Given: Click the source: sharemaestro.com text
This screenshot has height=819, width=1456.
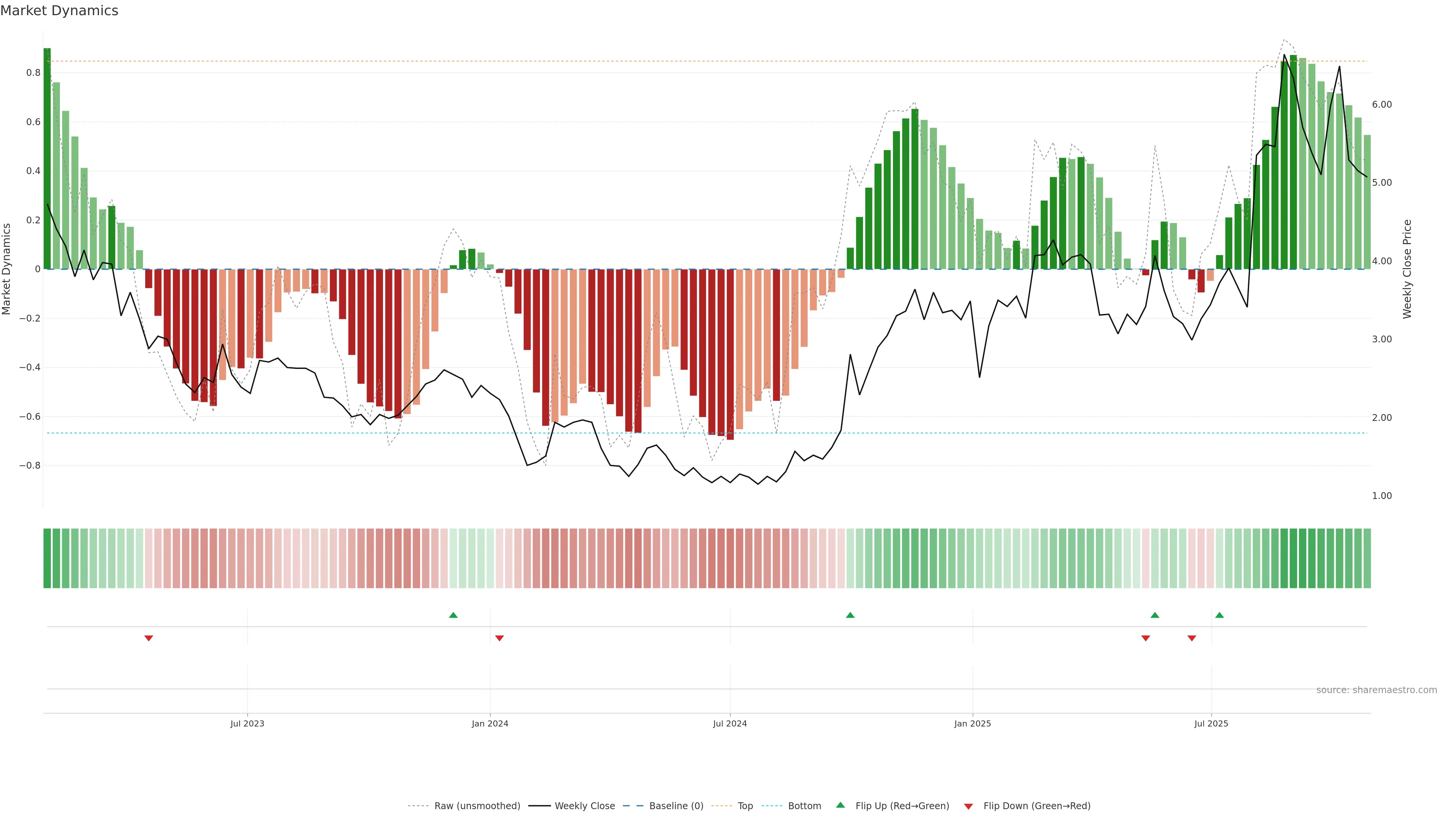Looking at the screenshot, I should point(1376,690).
